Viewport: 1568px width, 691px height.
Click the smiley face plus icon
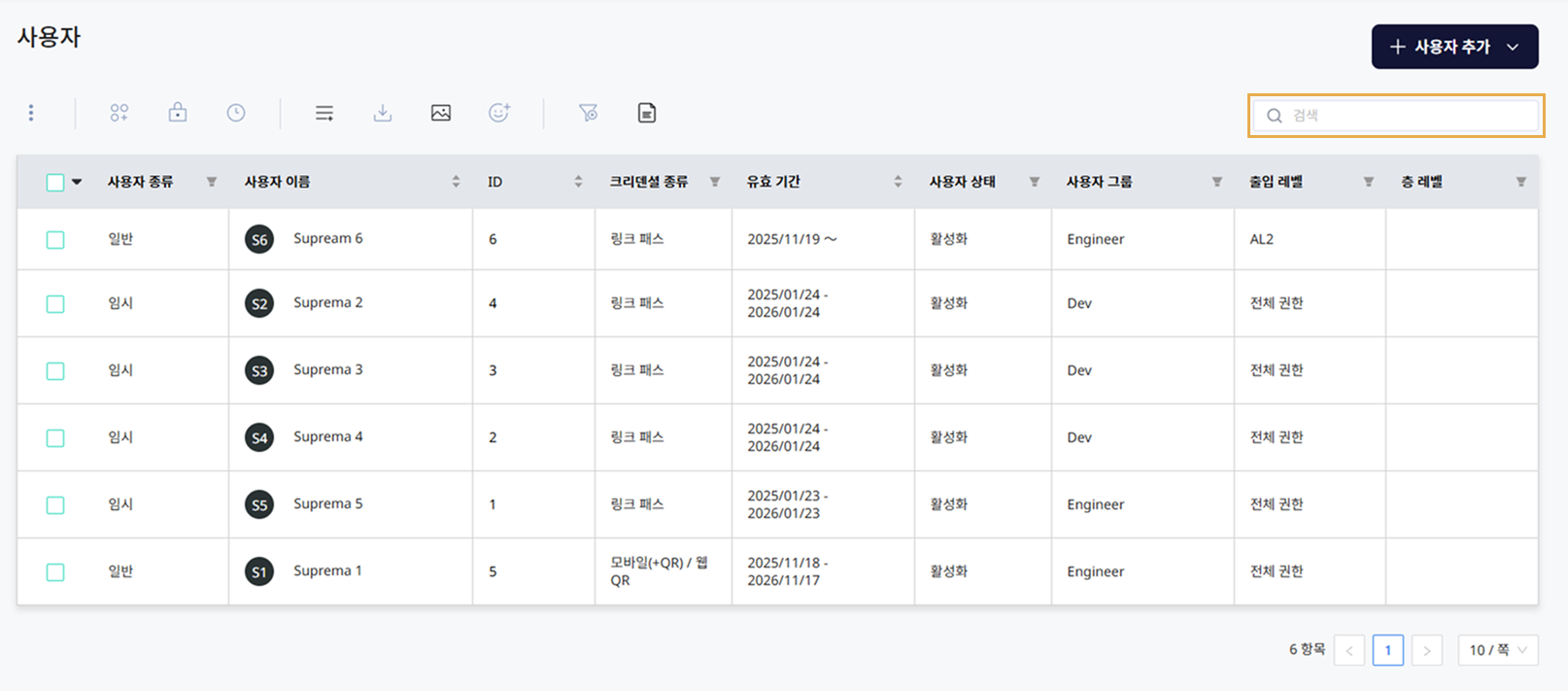point(499,113)
